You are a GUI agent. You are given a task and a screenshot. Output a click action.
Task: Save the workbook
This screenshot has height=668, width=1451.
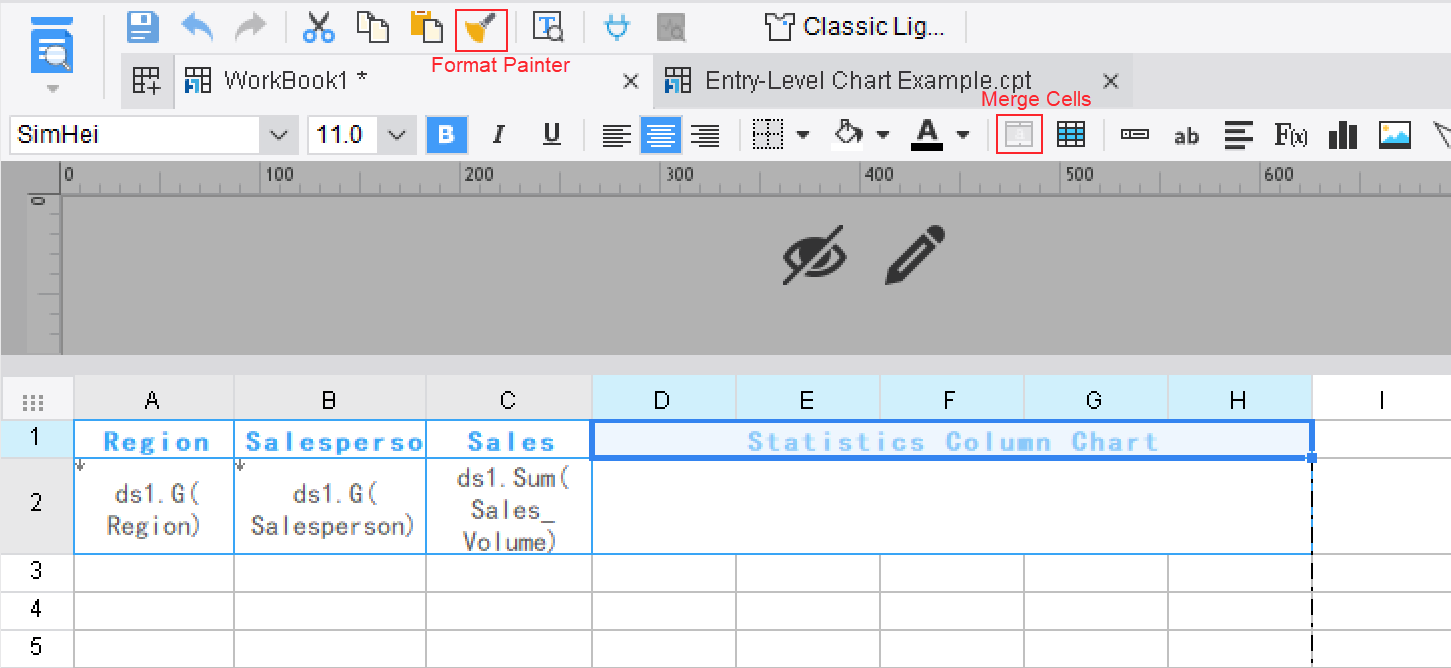click(x=141, y=27)
